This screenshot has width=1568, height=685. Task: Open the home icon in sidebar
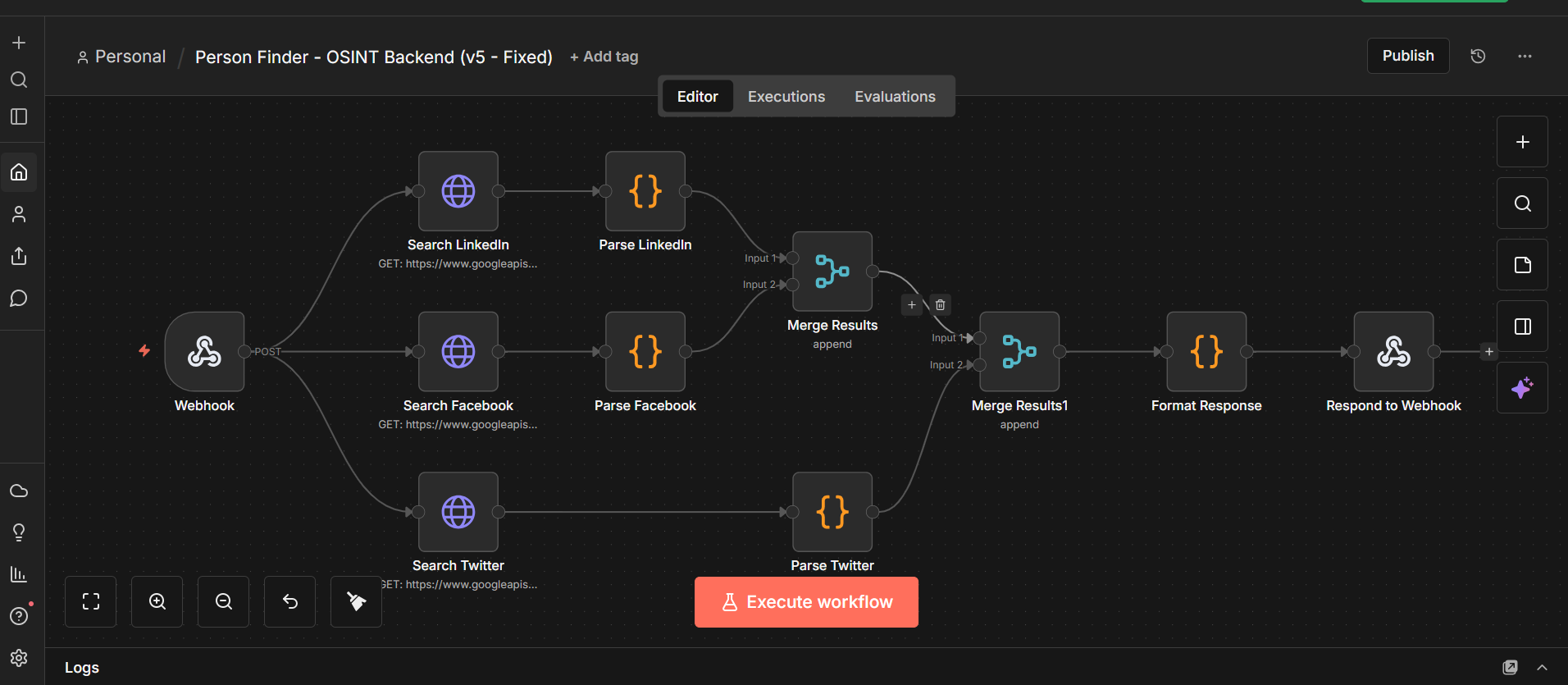(19, 172)
